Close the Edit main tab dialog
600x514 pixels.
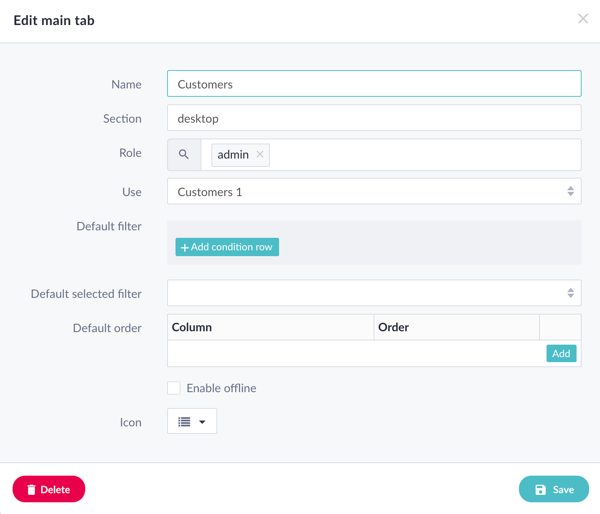583,19
